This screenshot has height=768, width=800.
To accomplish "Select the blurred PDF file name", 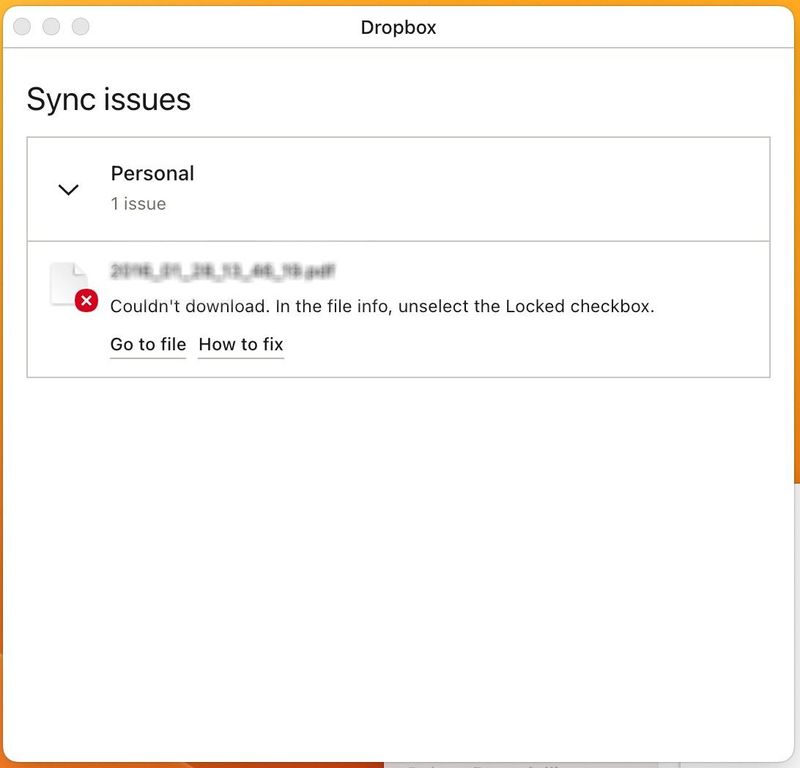I will pyautogui.click(x=222, y=271).
